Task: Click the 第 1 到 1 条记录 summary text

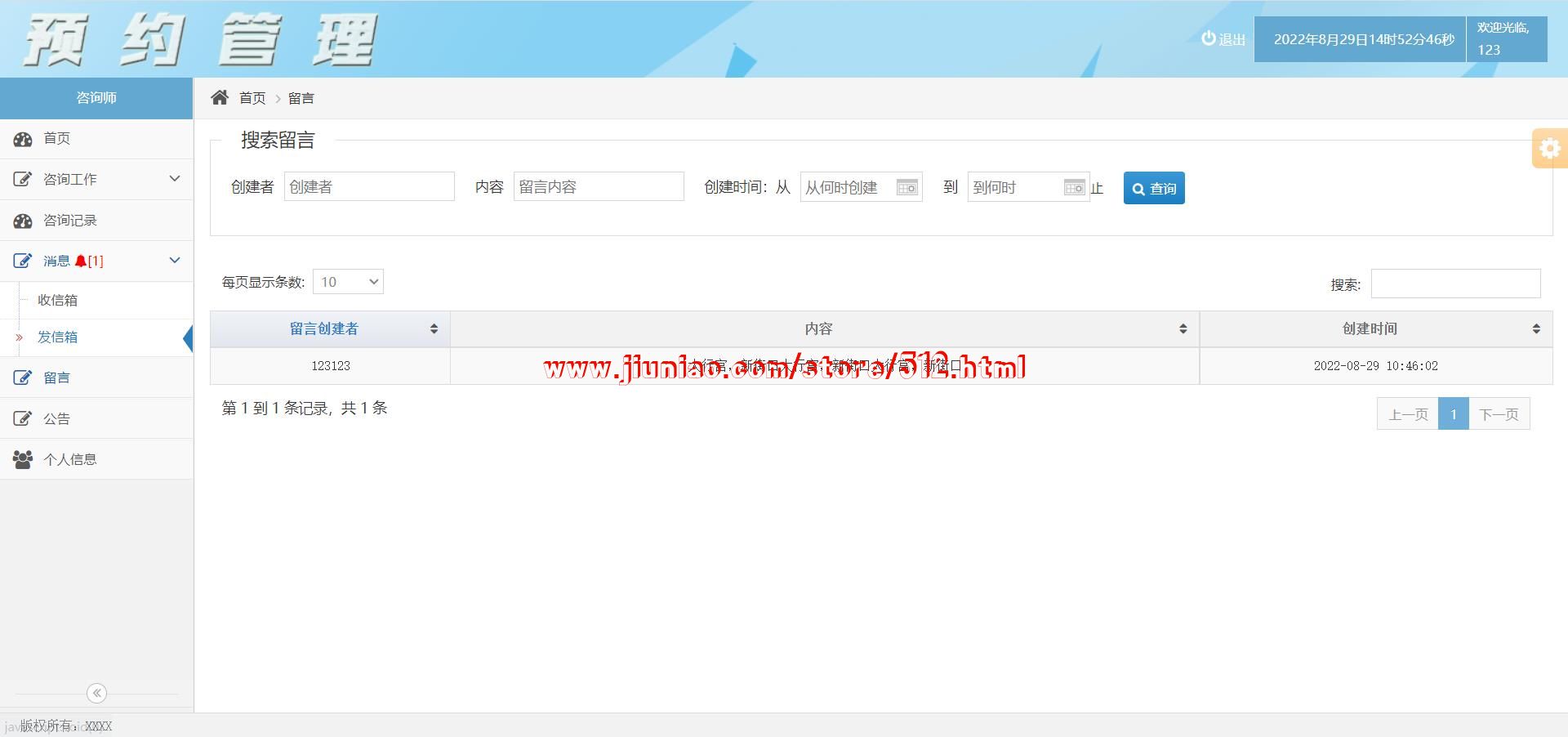Action: (305, 408)
